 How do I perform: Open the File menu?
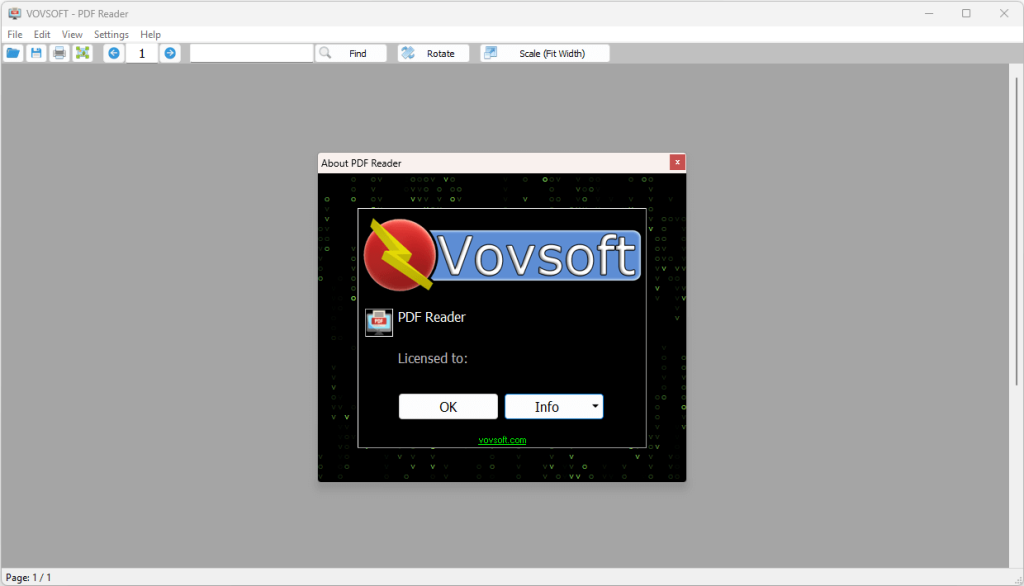point(15,34)
